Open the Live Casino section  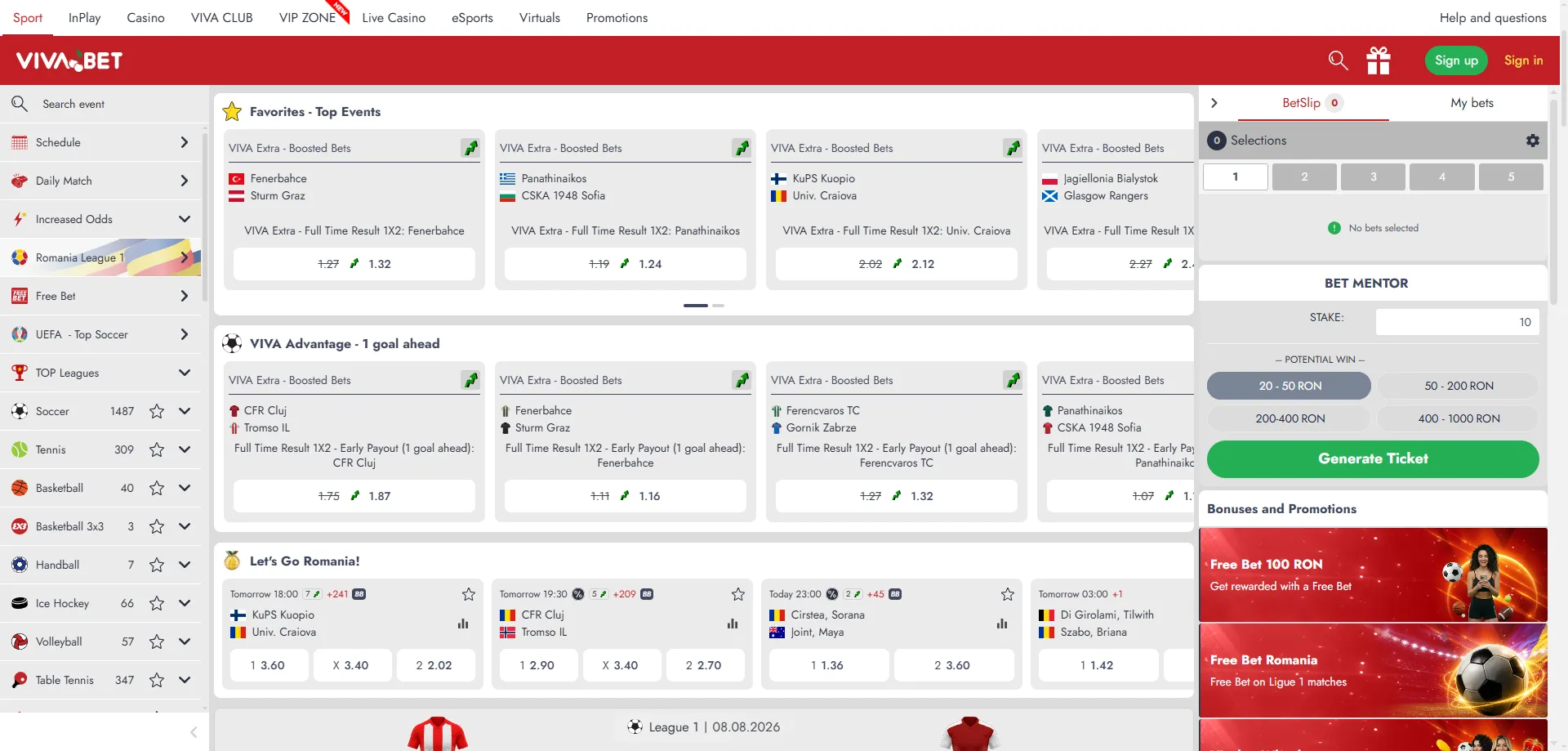click(x=394, y=17)
